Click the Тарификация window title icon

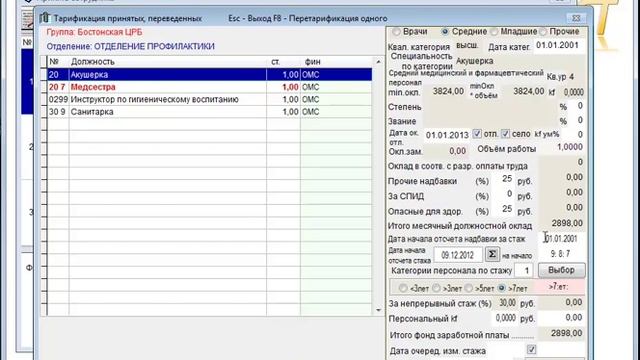[44, 18]
